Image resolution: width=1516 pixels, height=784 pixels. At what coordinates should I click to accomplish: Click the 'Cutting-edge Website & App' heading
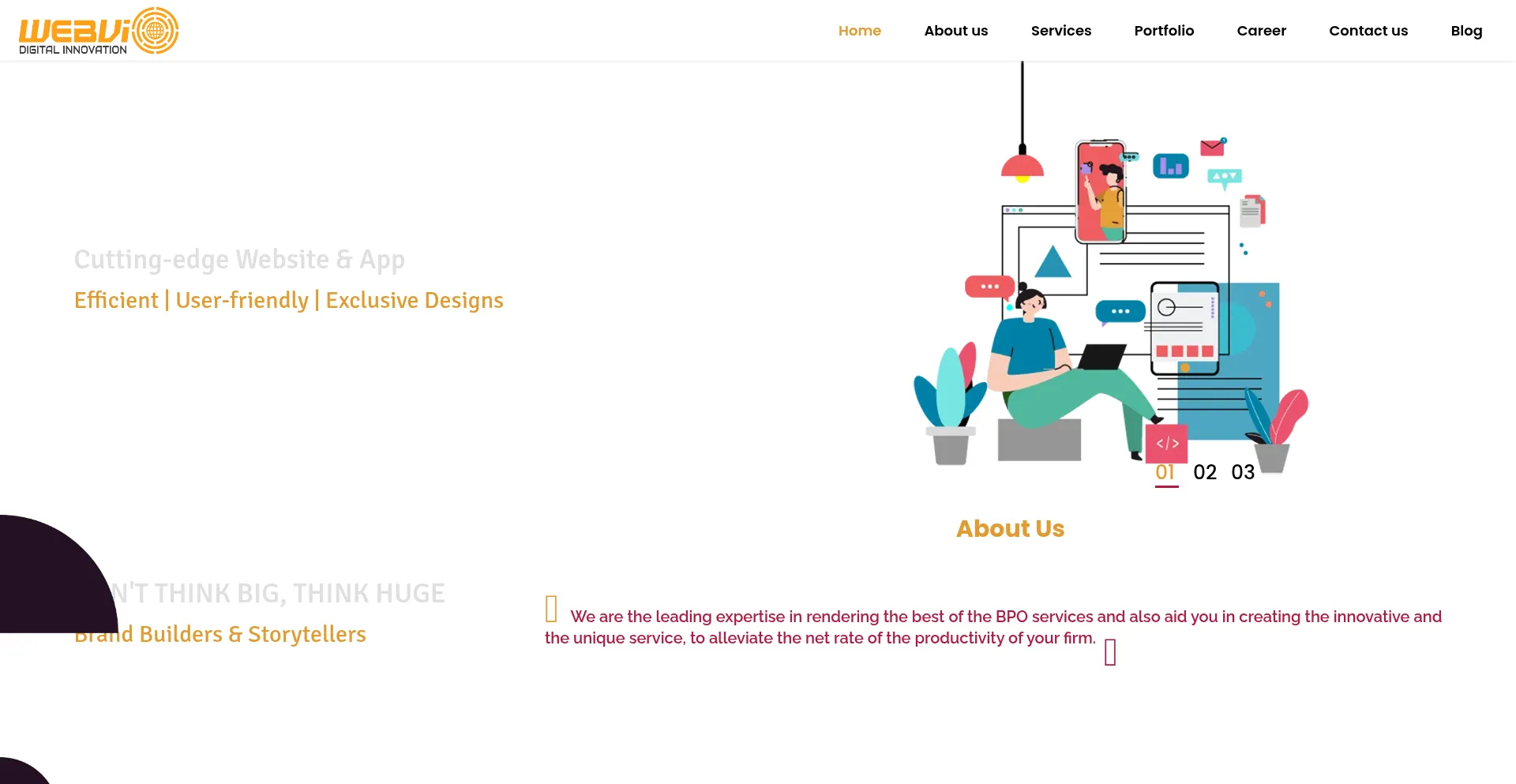click(x=239, y=260)
